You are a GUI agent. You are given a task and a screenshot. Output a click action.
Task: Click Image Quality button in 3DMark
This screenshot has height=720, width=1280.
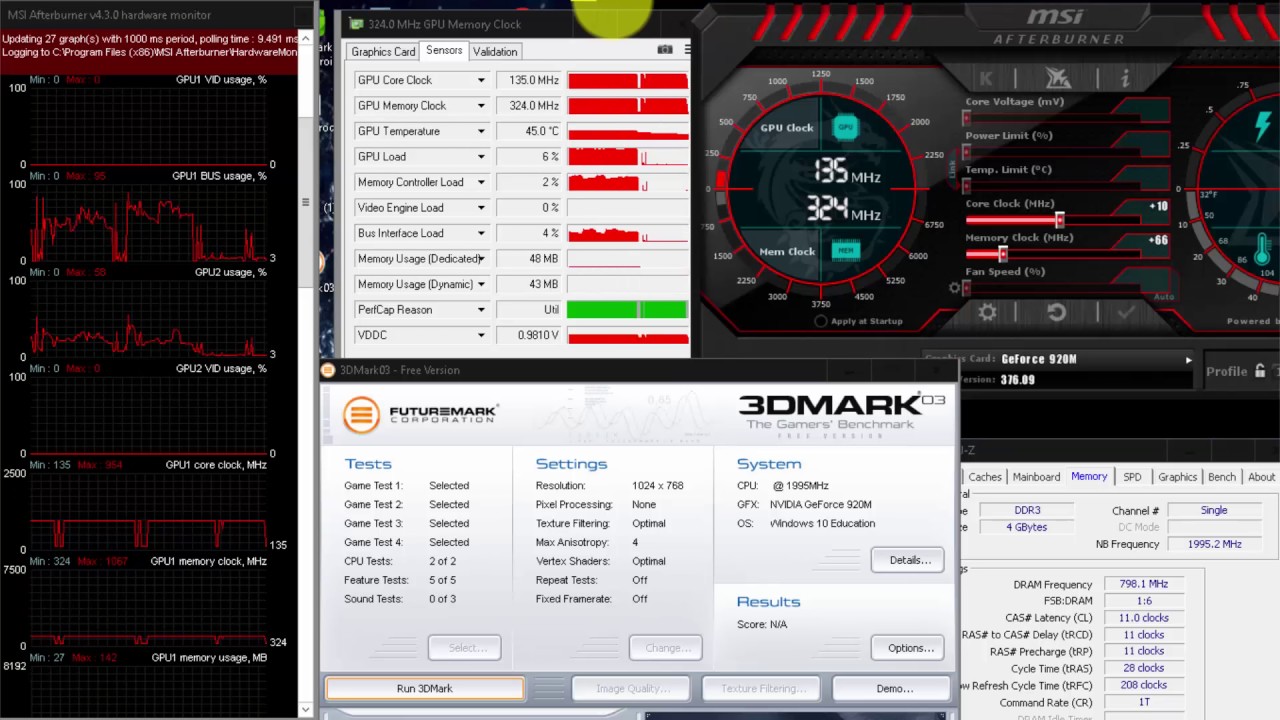(632, 688)
